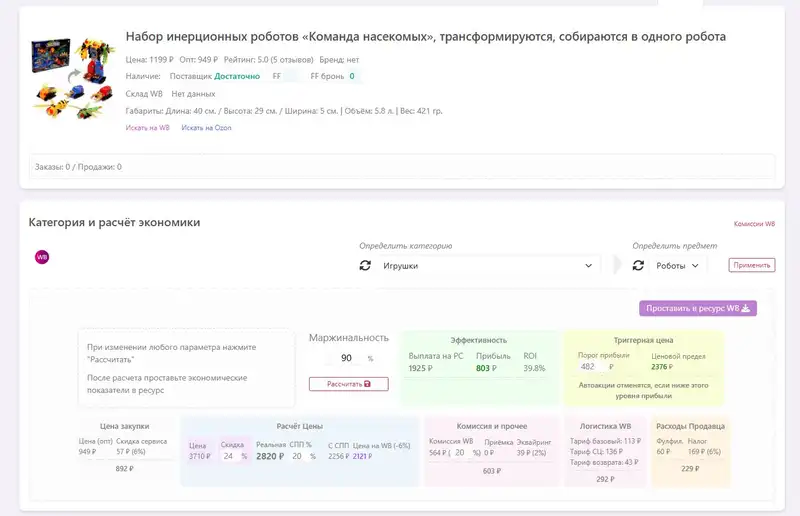Click the Габариты dimensions line
Image resolution: width=800 pixels, height=516 pixels.
coord(284,111)
